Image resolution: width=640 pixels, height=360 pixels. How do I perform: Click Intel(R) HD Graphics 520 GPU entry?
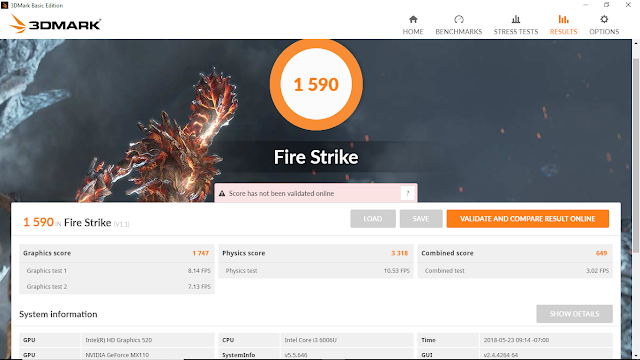tap(118, 340)
